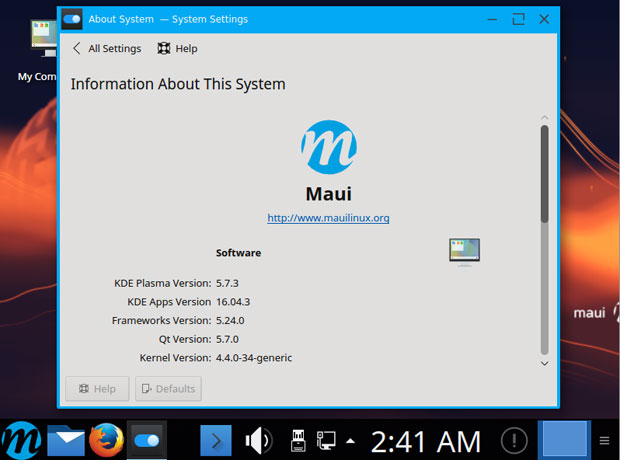Open the http://www.mauilinux.org link
The width and height of the screenshot is (620, 460).
coord(328,218)
